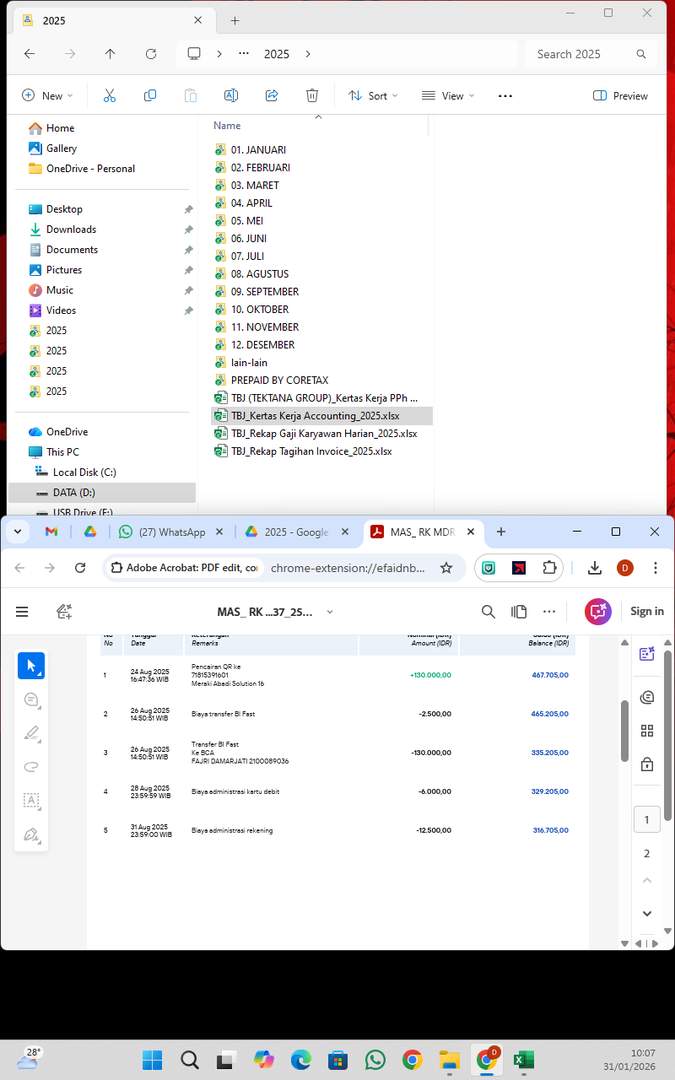Open the Acrobat page thumbnails grid icon

coord(647,731)
